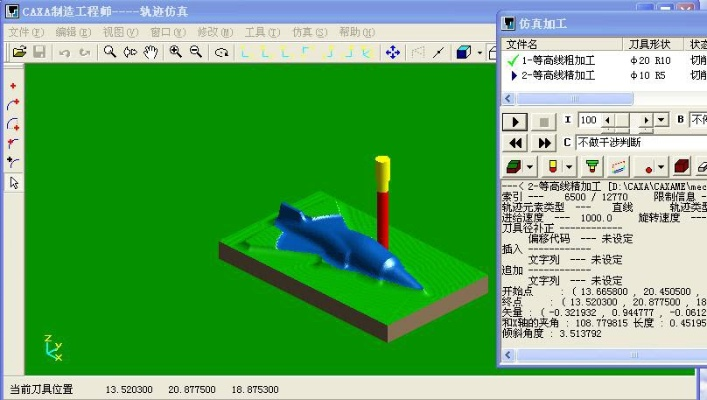Screen dimensions: 707x400
Task: Open dropdown beside the tool display icon
Action: [x=569, y=167]
